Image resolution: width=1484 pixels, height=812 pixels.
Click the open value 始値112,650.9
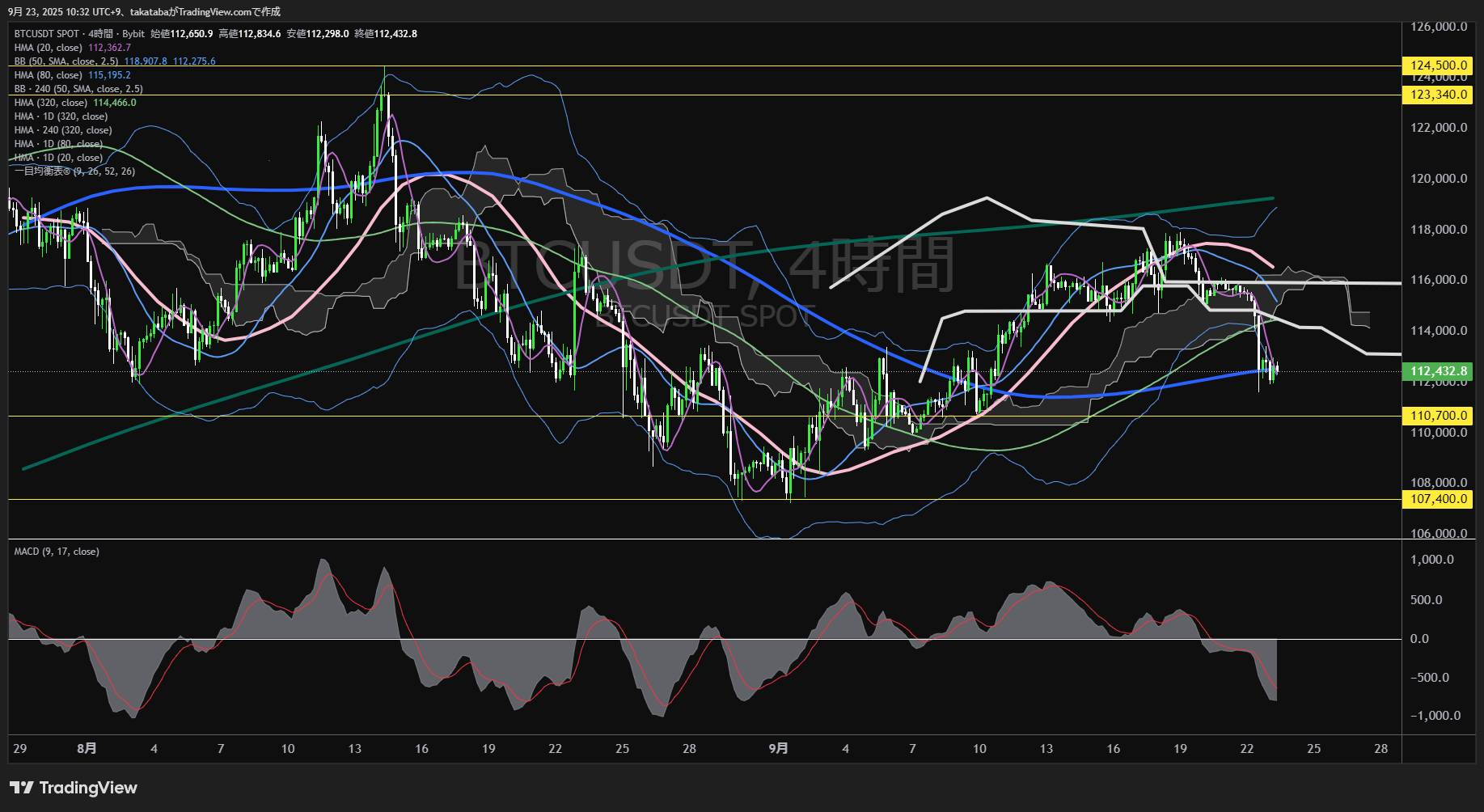point(182,34)
